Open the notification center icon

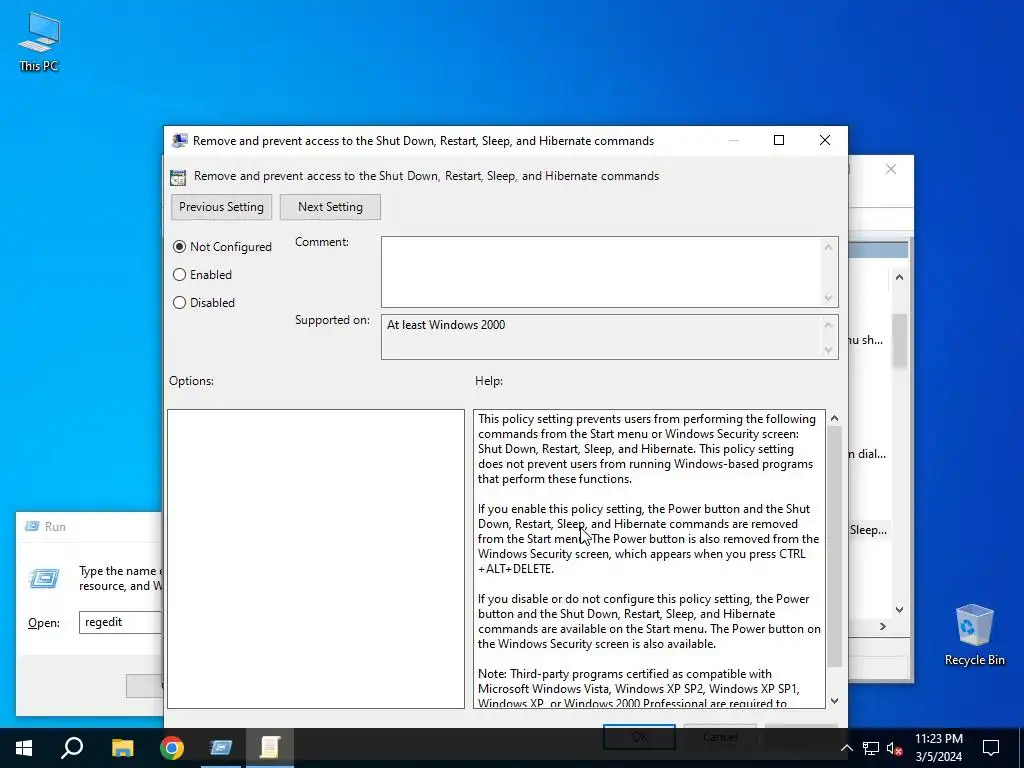pos(991,748)
